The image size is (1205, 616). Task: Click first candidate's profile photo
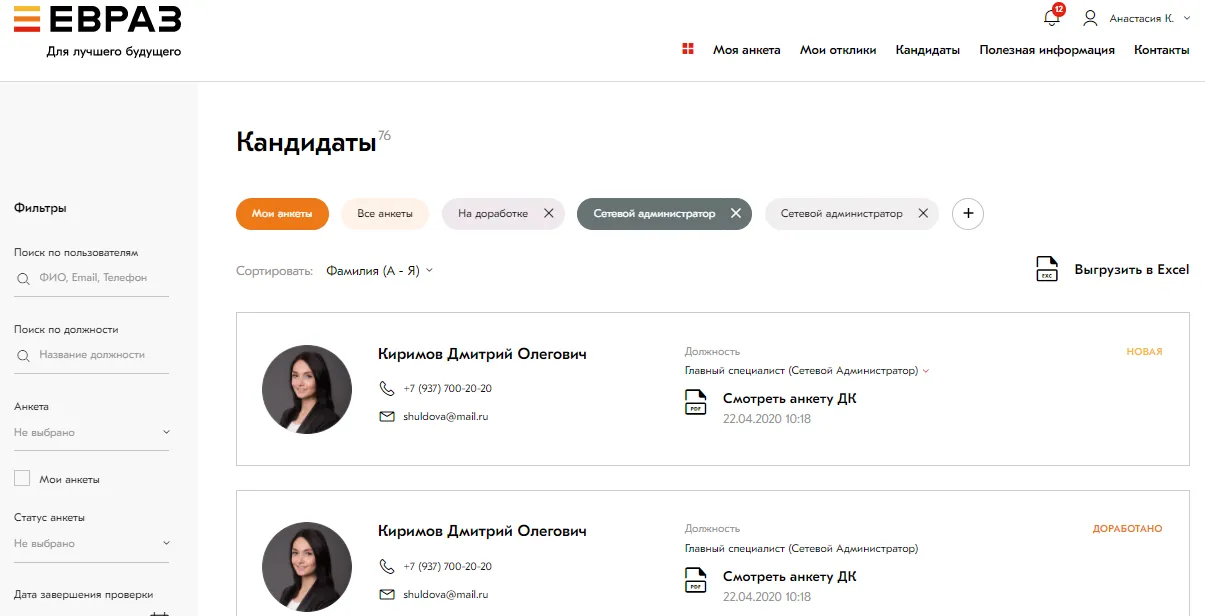(307, 389)
